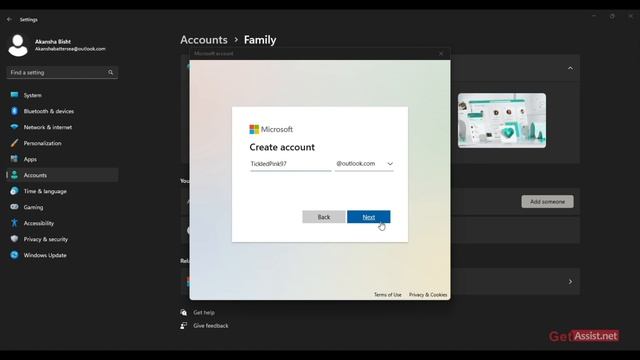Close the Microsoft account dialog
640x360 pixels.
tap(441, 53)
